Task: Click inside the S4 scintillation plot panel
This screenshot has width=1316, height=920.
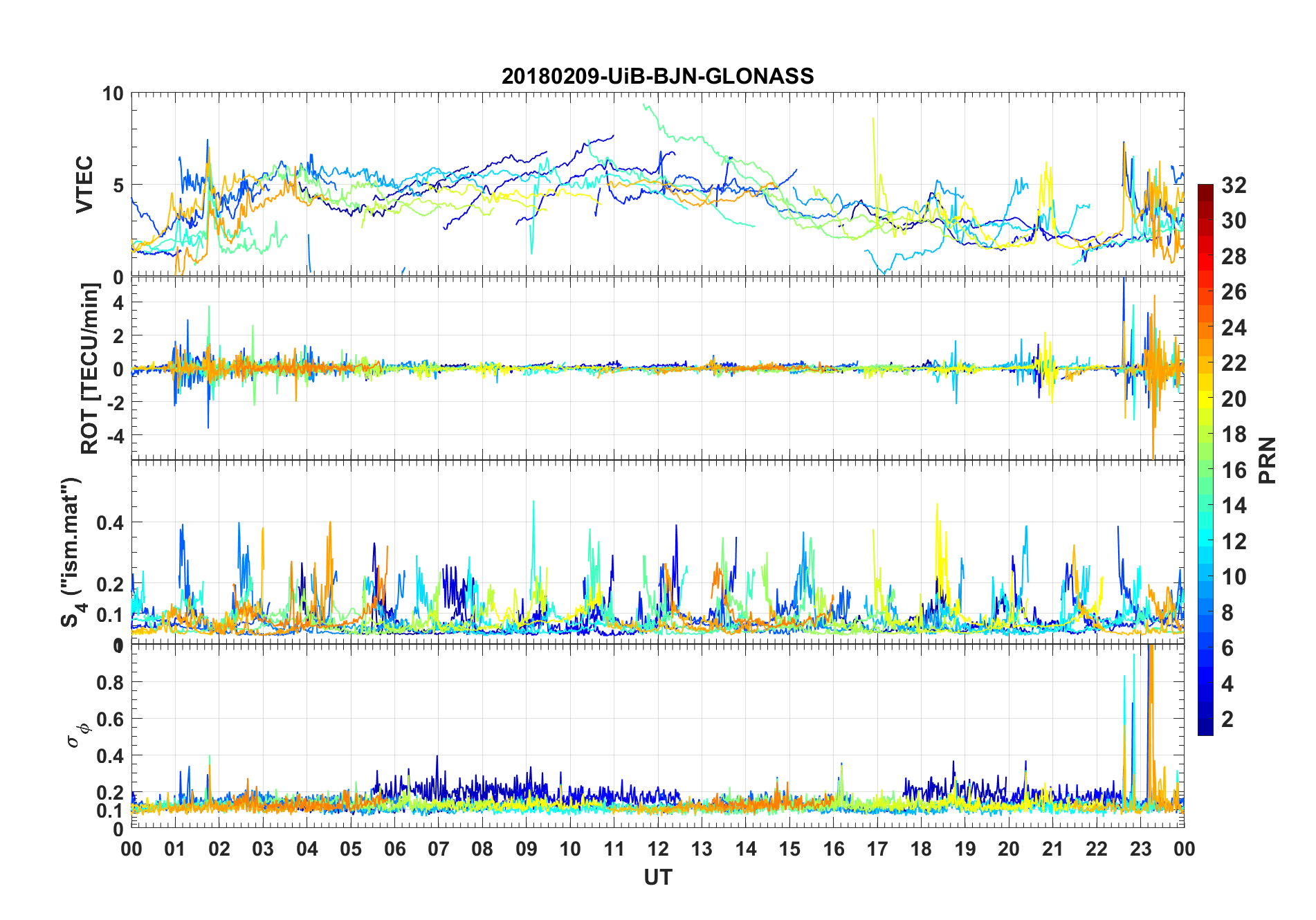Action: pos(657,552)
